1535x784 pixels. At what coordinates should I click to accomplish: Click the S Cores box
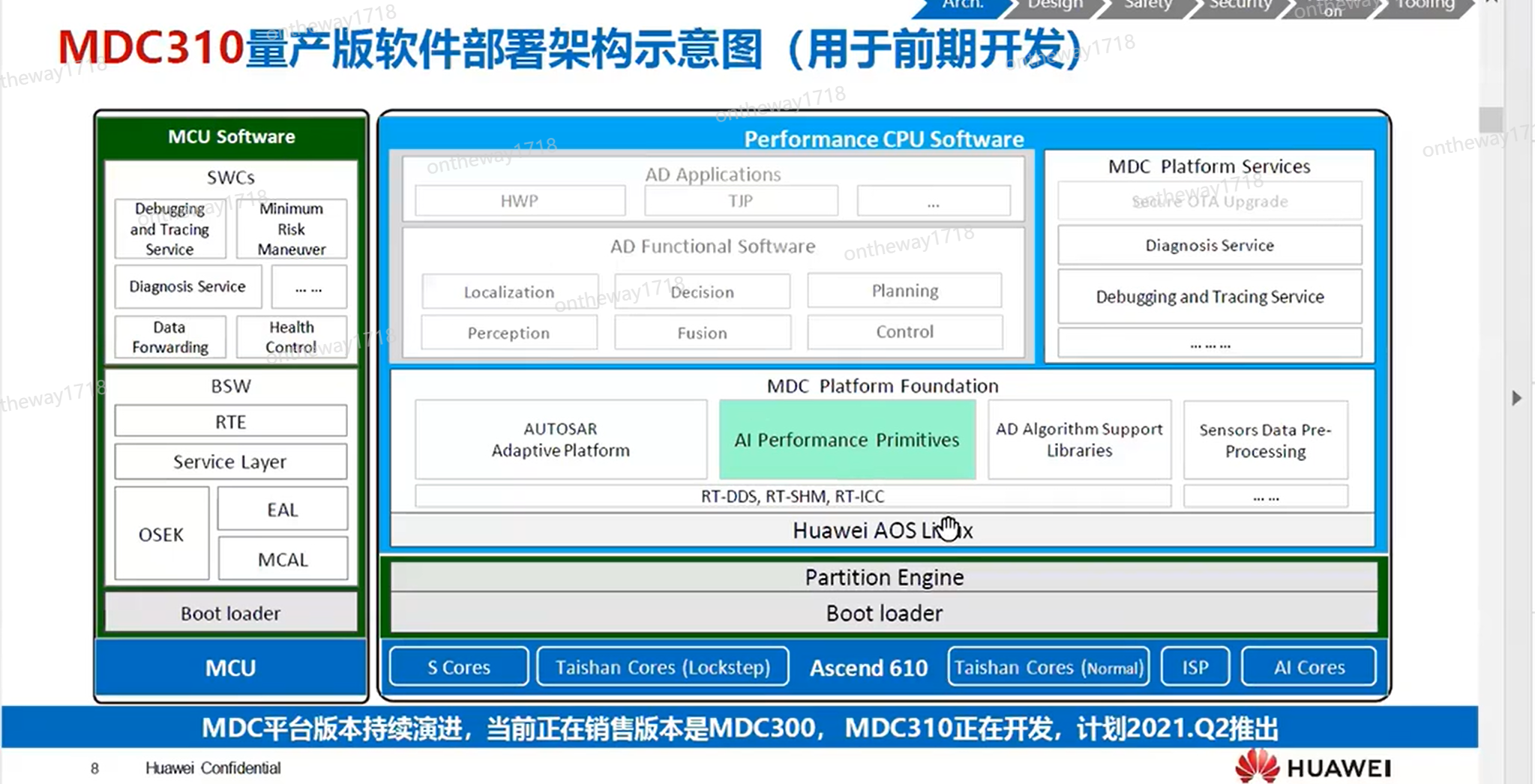[x=459, y=667]
